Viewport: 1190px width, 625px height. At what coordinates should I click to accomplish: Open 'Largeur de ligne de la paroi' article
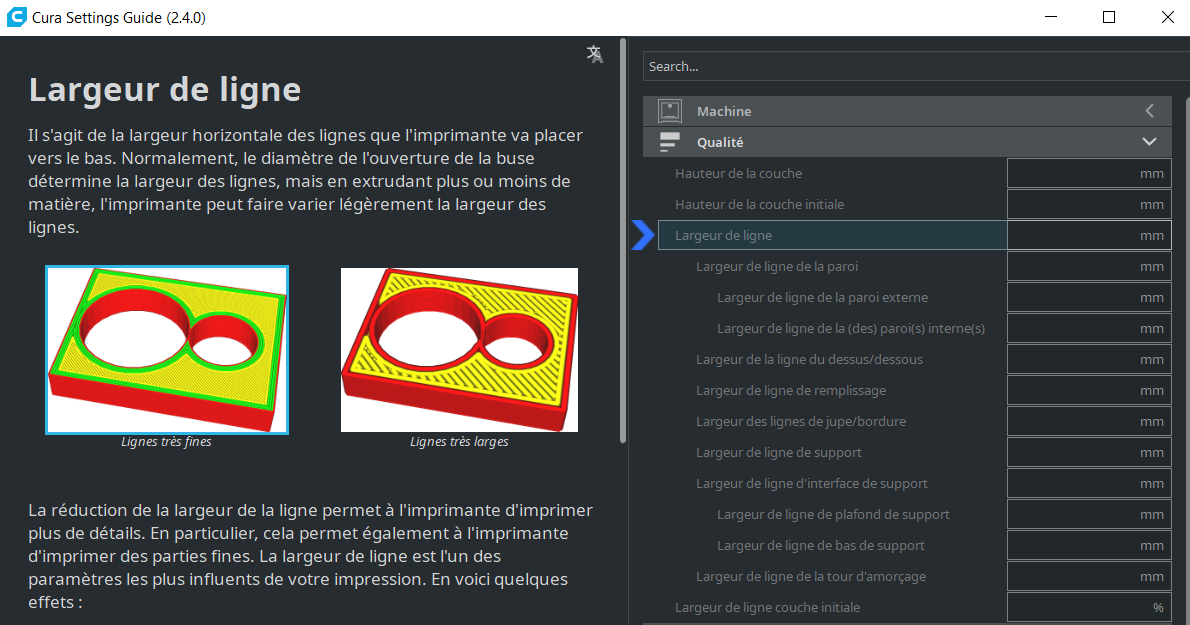coord(777,267)
